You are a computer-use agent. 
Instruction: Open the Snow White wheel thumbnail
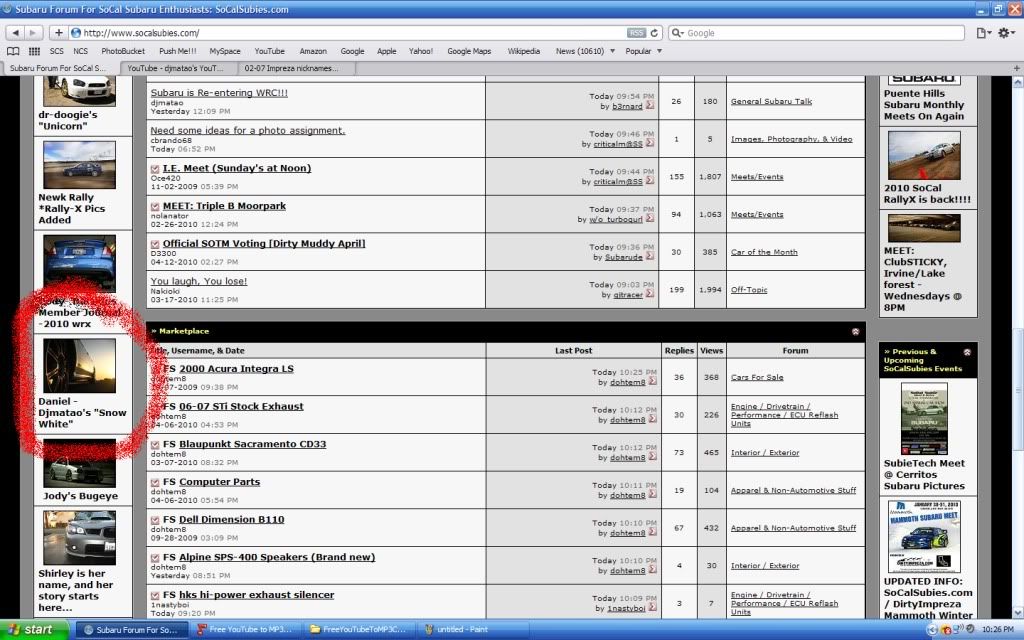point(79,366)
